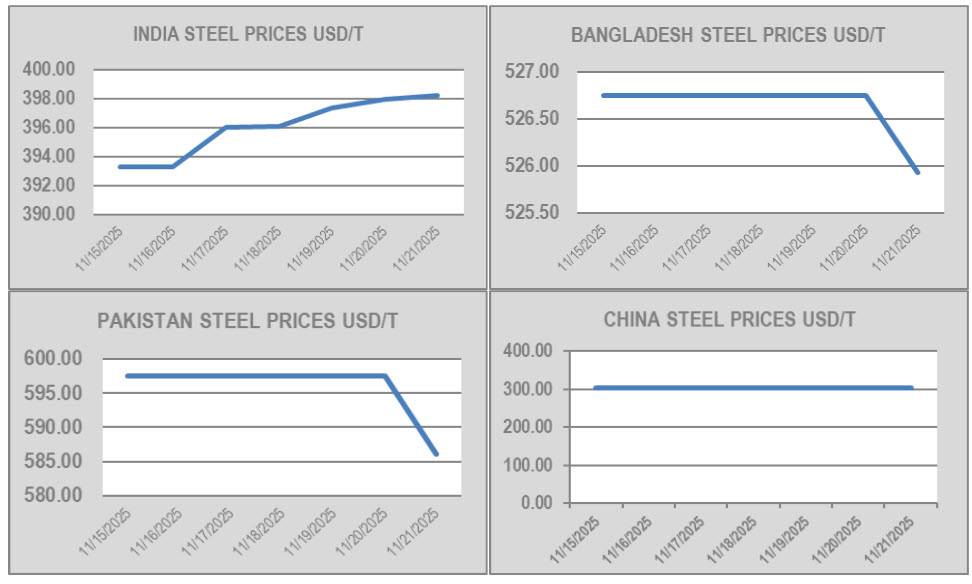Click the Pakistan Steel Prices chart title
Screen dimensions: 972x584
[247, 321]
